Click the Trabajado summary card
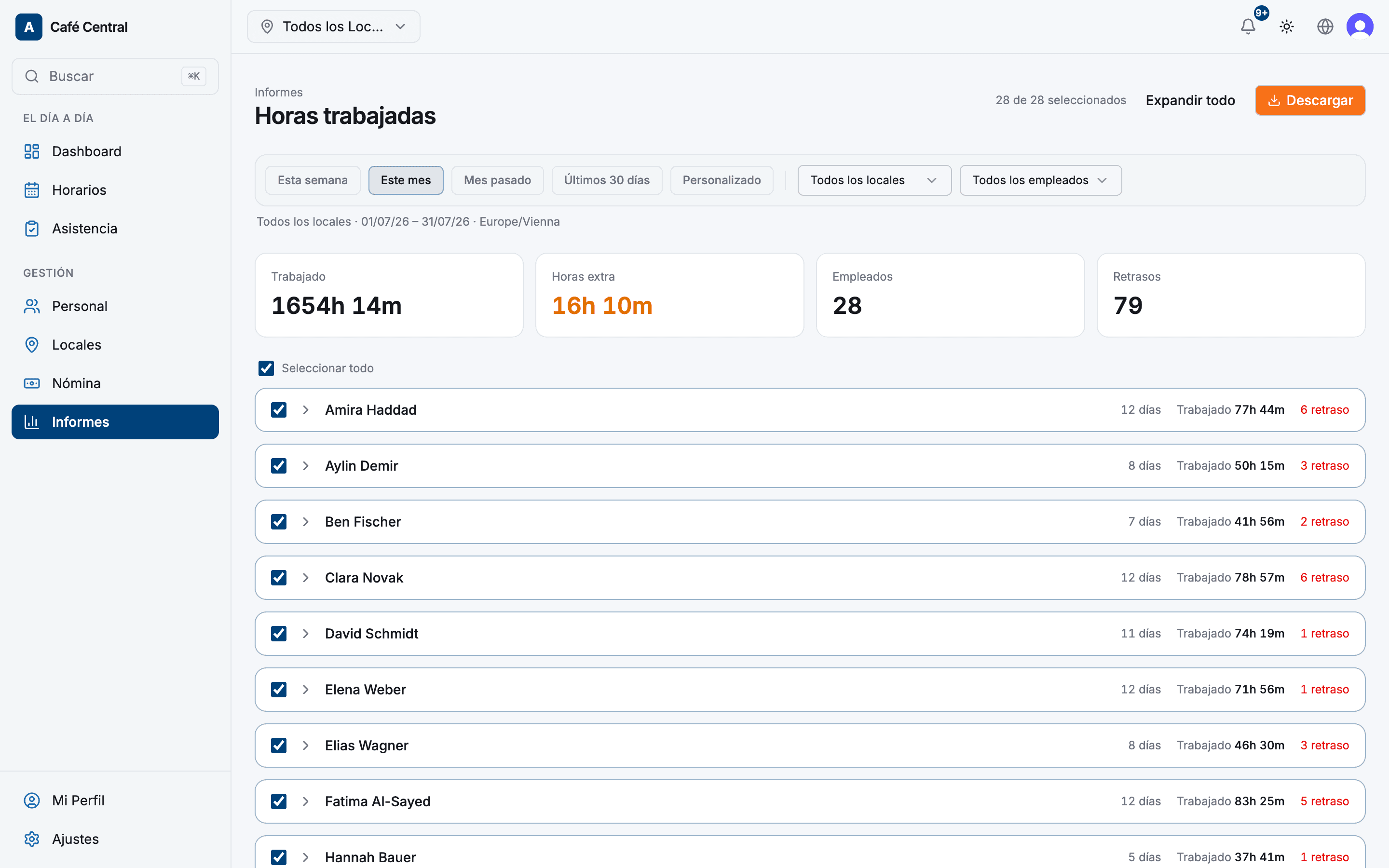 click(389, 295)
